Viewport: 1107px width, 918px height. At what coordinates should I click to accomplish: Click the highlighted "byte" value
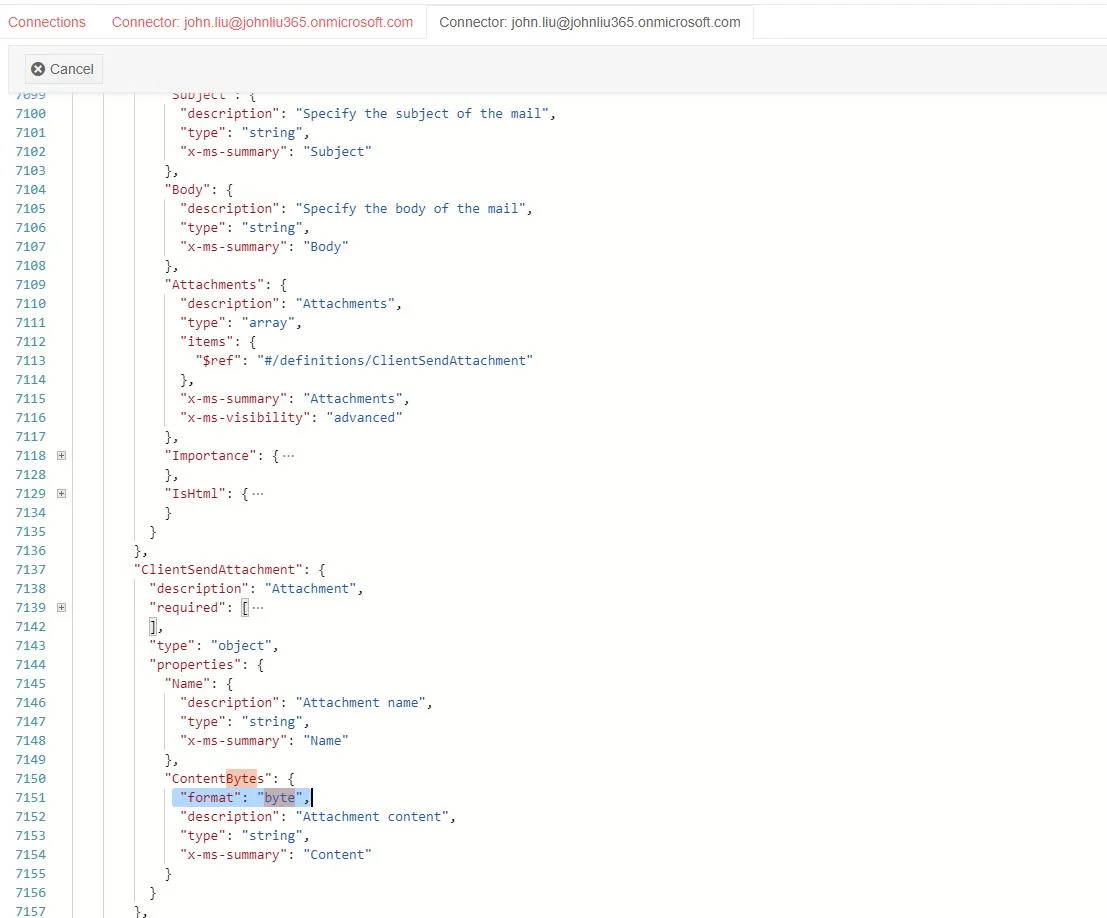pyautogui.click(x=279, y=797)
